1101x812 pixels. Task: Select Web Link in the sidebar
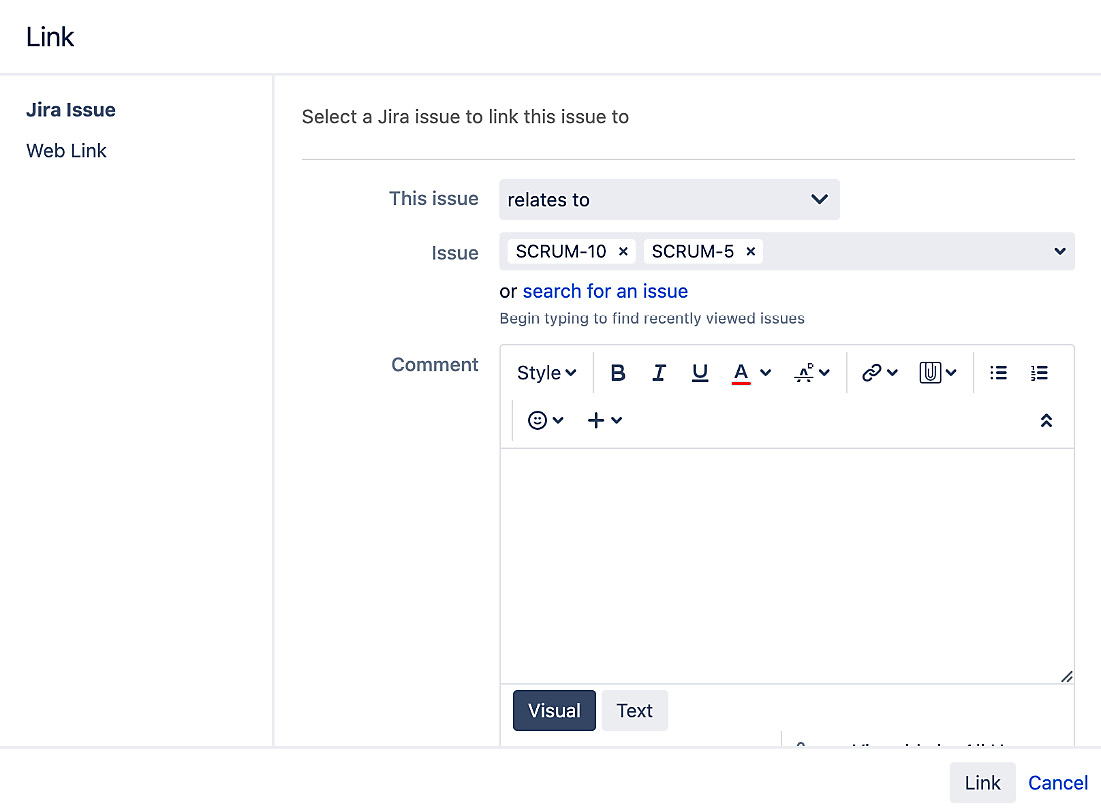[x=66, y=150]
